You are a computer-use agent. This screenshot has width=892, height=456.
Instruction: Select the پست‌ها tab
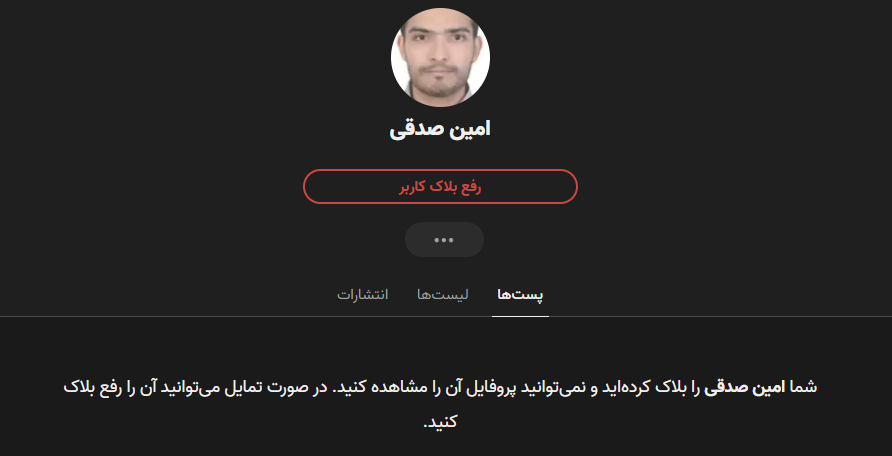520,295
